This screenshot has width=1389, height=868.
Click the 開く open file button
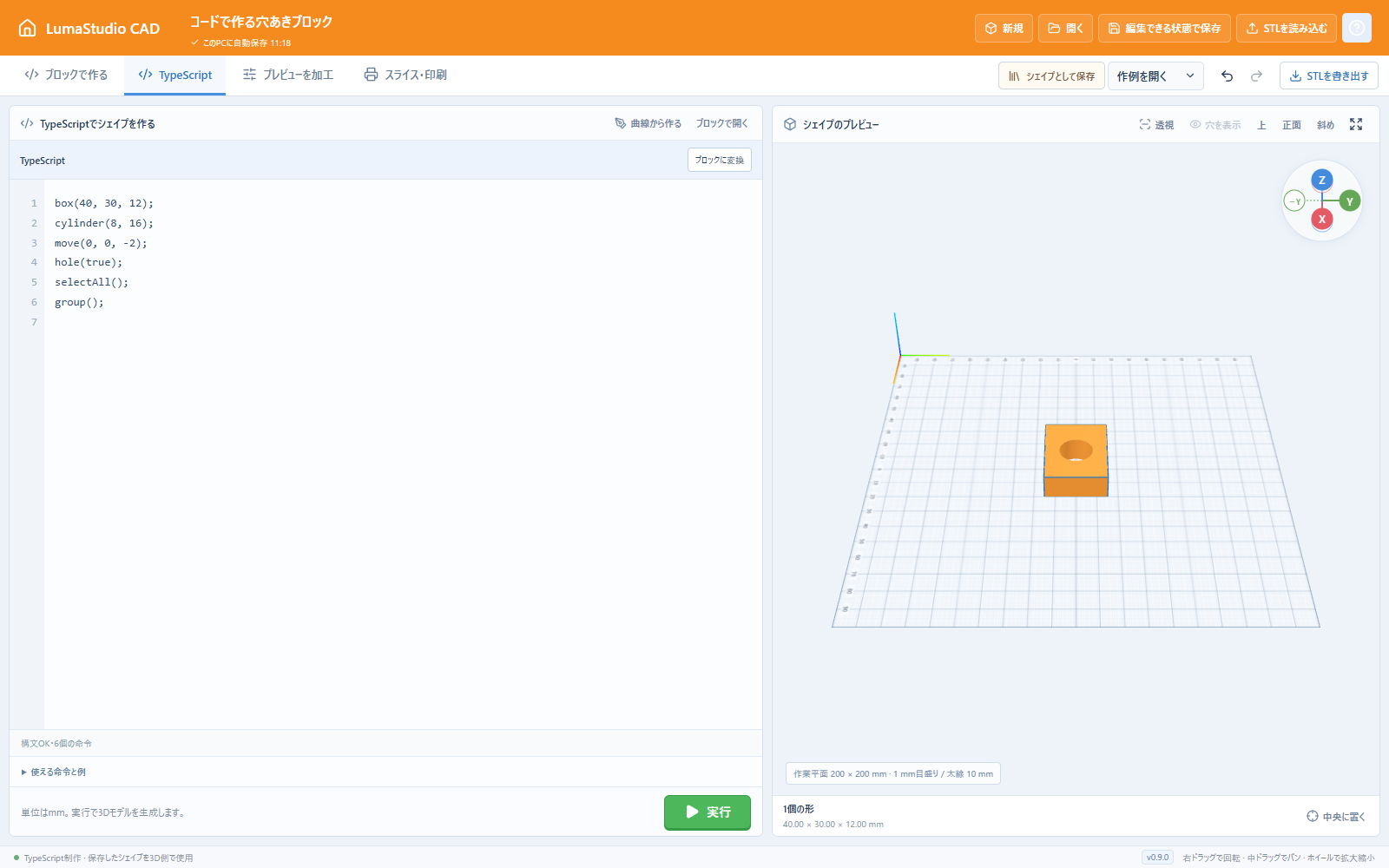point(1065,28)
